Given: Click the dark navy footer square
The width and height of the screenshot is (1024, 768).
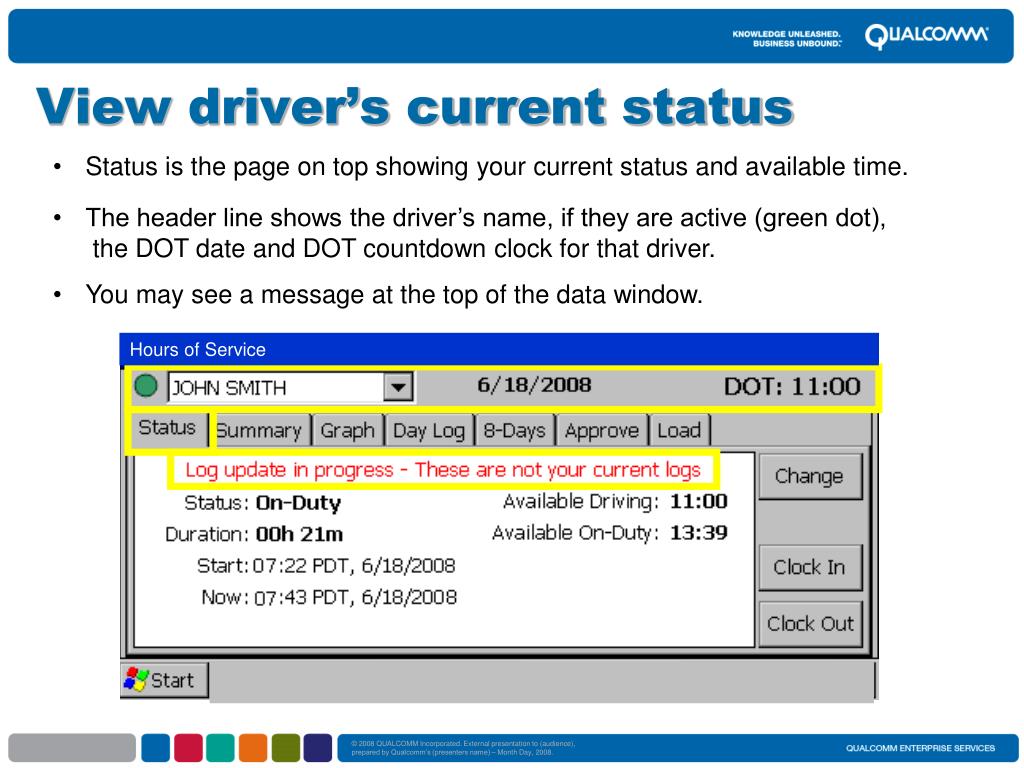Looking at the screenshot, I should click(x=318, y=748).
